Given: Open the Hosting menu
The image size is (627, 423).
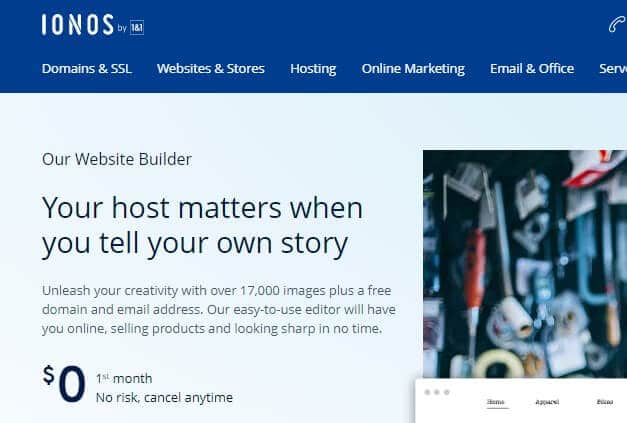Looking at the screenshot, I should [x=313, y=69].
